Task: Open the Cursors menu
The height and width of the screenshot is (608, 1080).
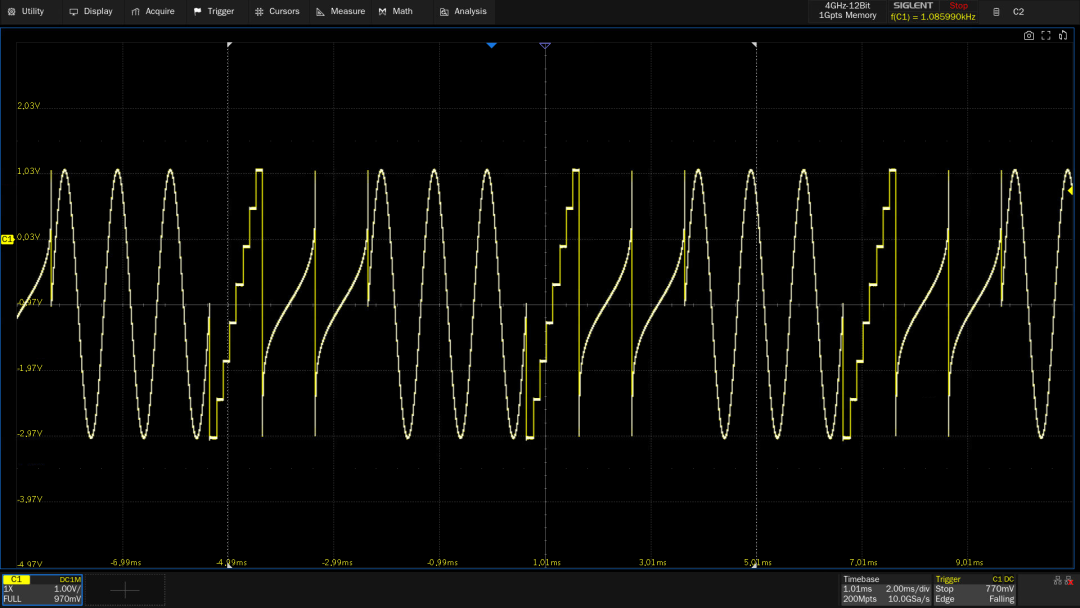Action: 277,12
